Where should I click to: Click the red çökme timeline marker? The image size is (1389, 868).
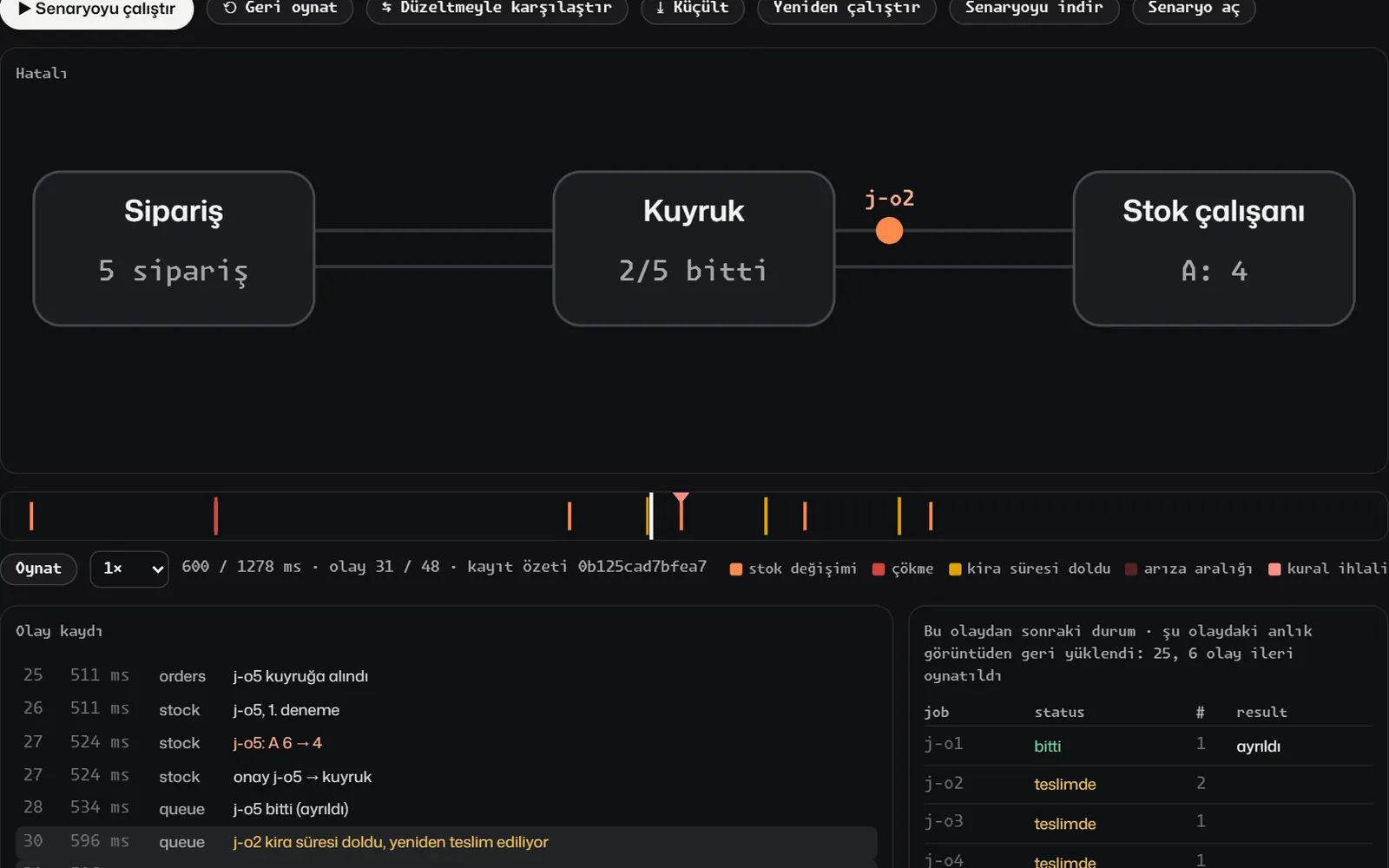(x=215, y=516)
